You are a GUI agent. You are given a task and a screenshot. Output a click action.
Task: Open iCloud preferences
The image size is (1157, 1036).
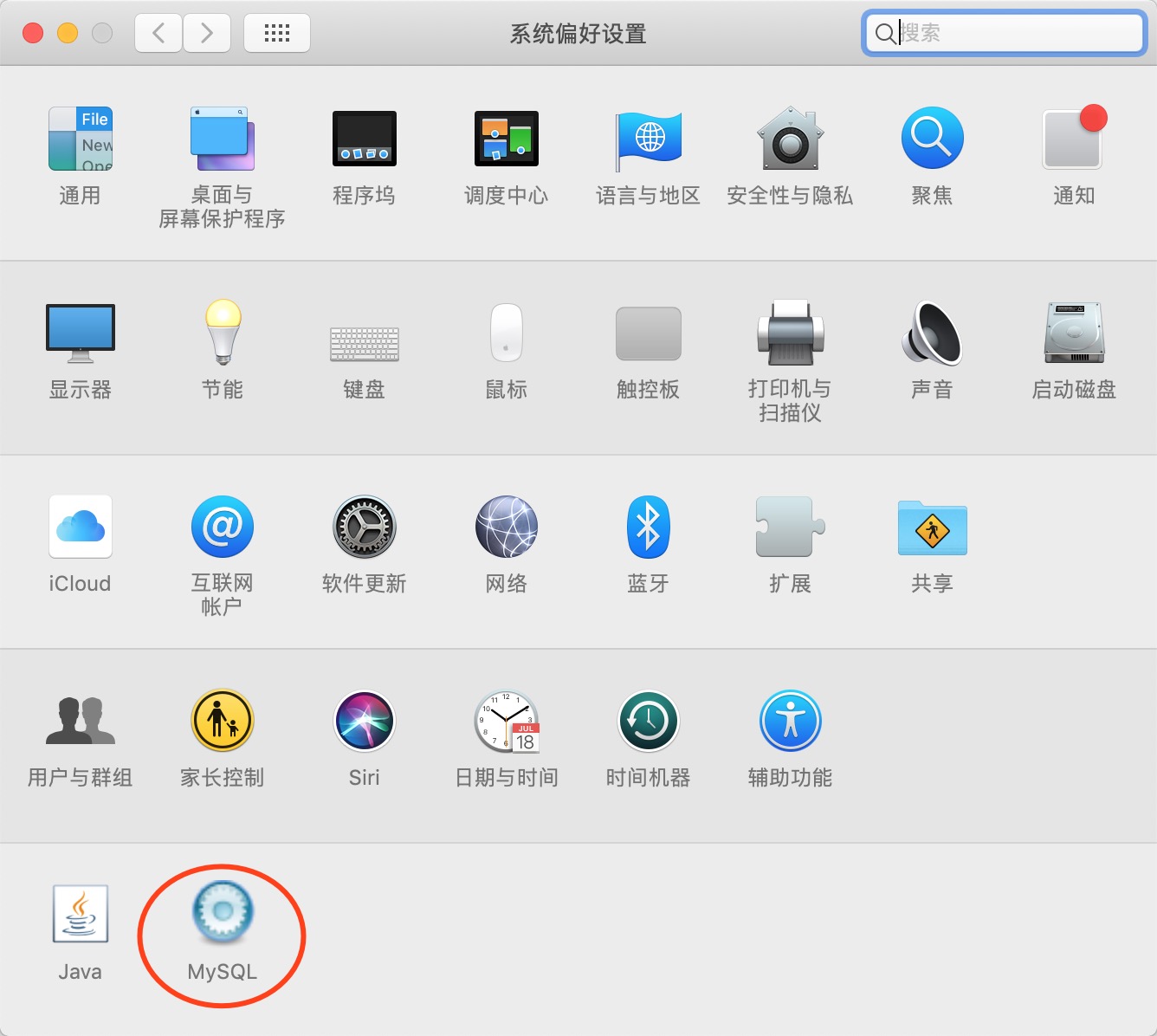click(80, 527)
